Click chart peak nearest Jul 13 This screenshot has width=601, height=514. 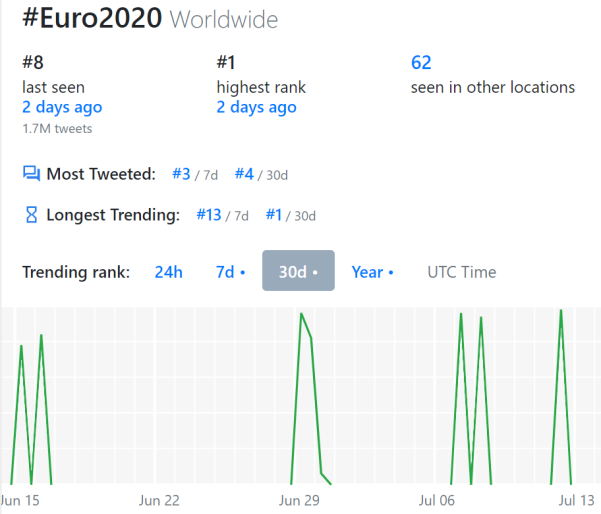coord(561,310)
